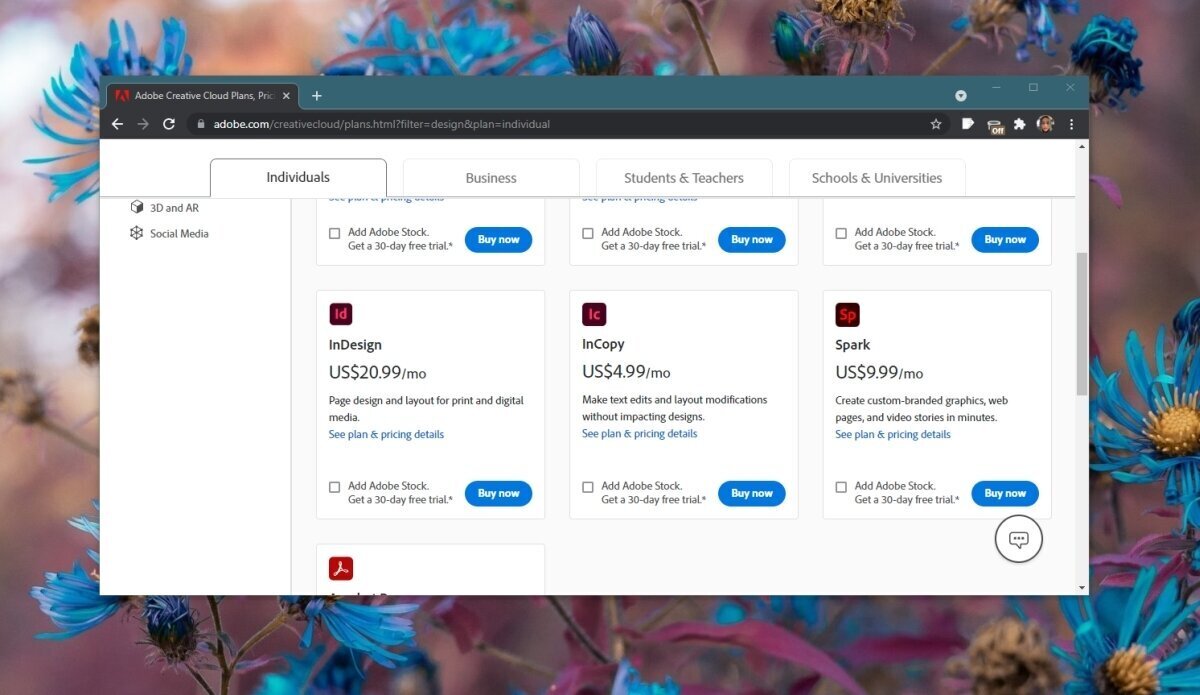This screenshot has width=1200, height=695.
Task: Open the Chrome three-dot menu
Action: pyautogui.click(x=1071, y=123)
